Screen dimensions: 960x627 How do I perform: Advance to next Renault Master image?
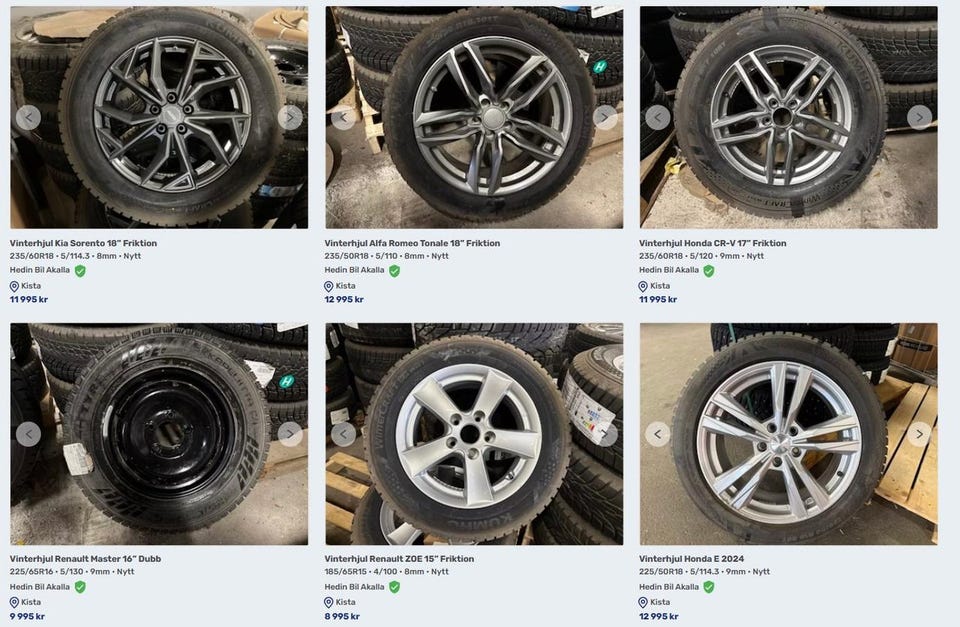tap(290, 434)
